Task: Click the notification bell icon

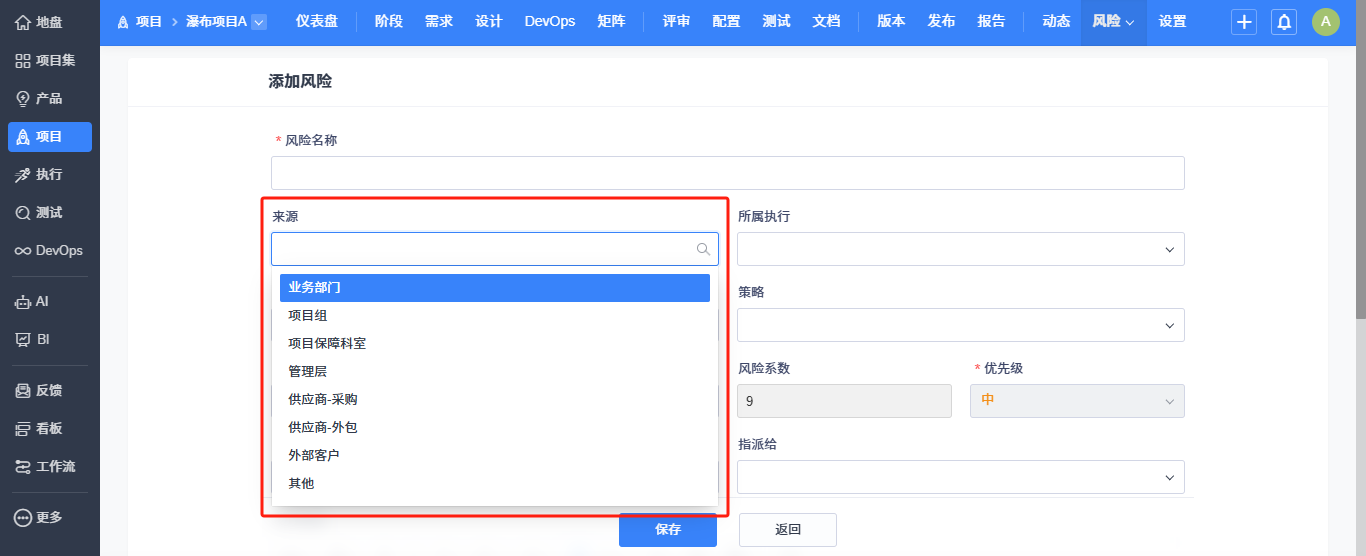Action: click(x=1284, y=22)
